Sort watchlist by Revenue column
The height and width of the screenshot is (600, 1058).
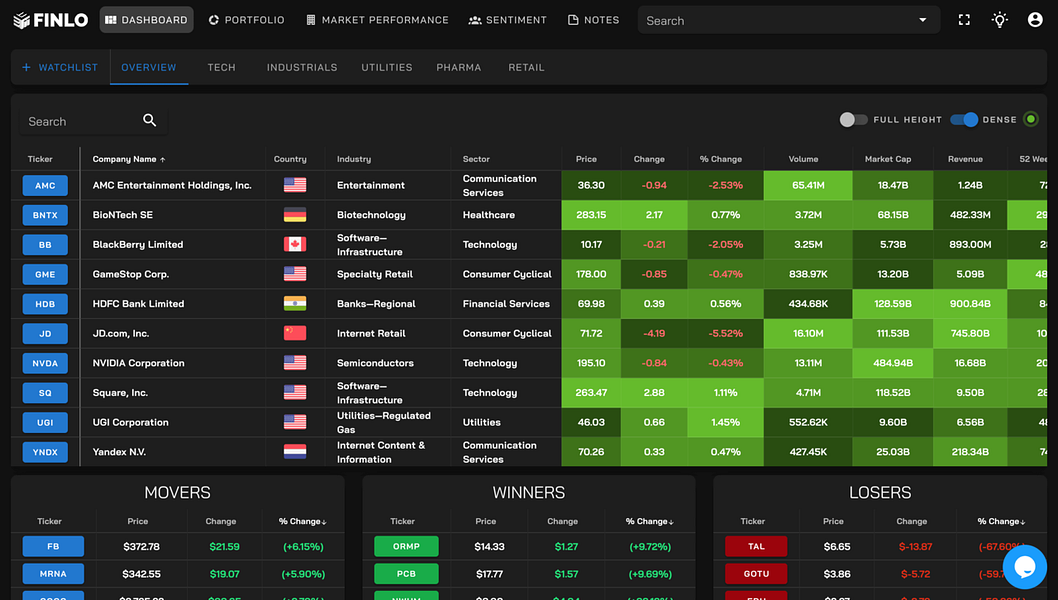pyautogui.click(x=965, y=159)
